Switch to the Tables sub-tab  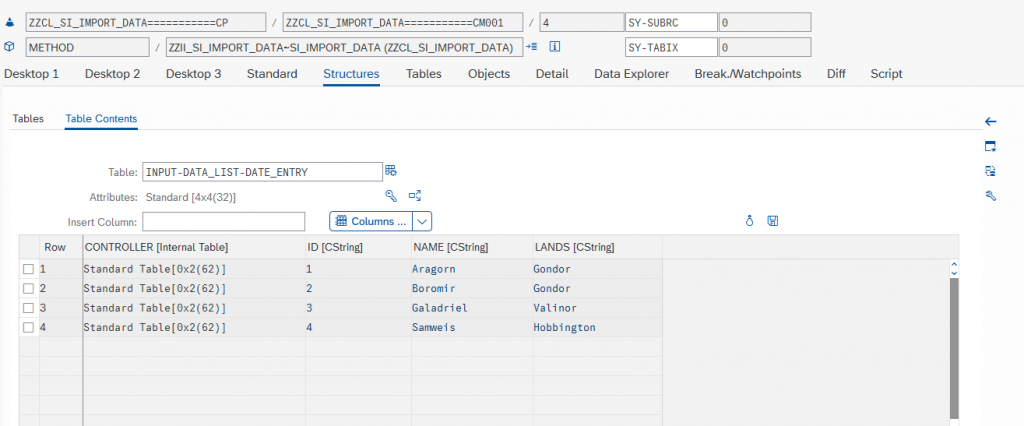point(28,119)
